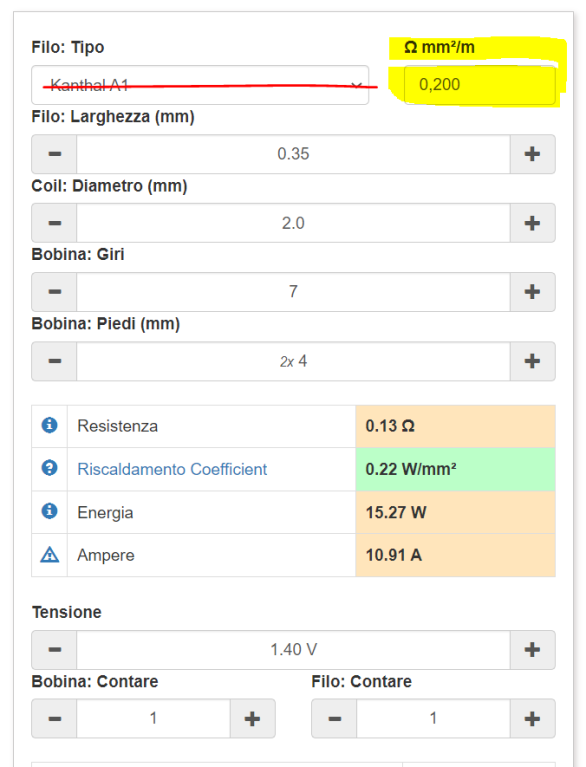
Task: Click info icon beside Resistenza
Action: pyautogui.click(x=49, y=425)
